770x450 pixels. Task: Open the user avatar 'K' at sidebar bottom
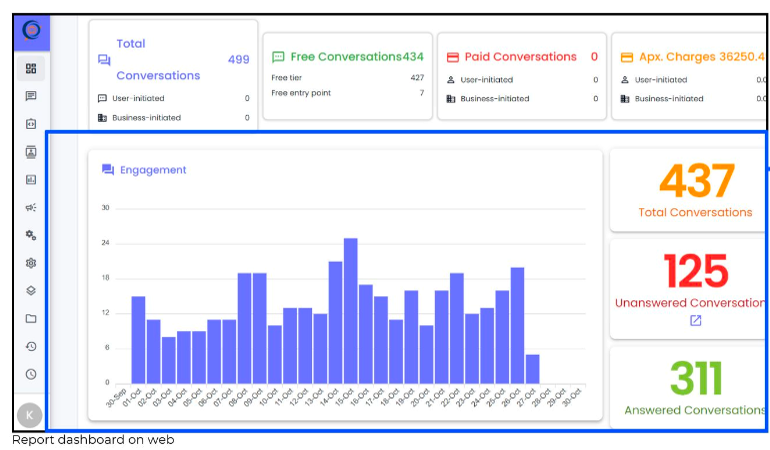point(31,414)
